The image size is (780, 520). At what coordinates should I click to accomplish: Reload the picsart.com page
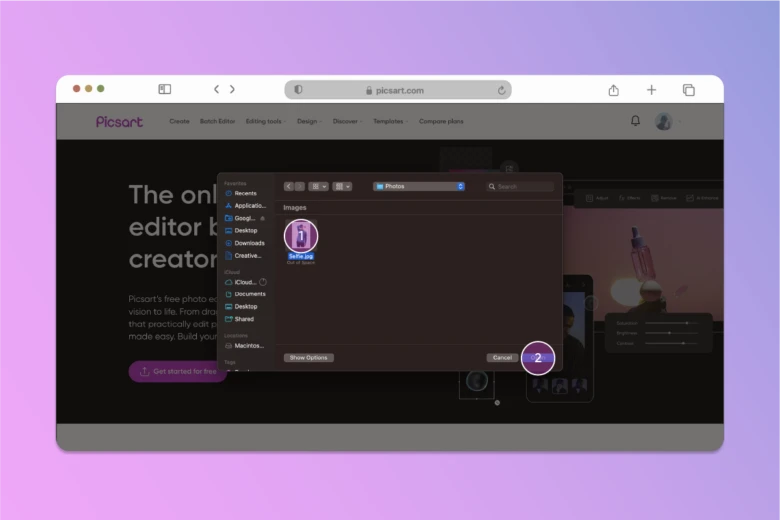tap(501, 90)
